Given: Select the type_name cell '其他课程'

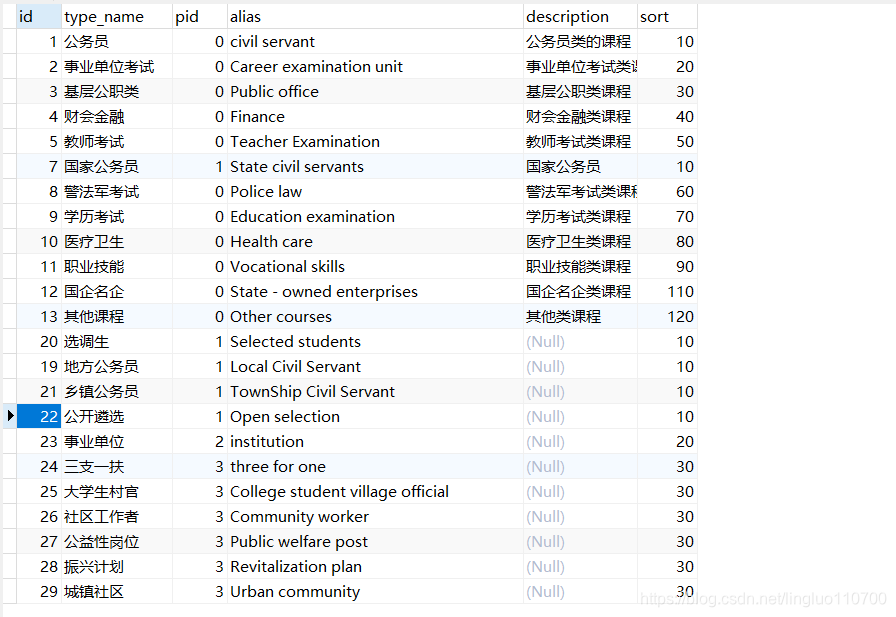Looking at the screenshot, I should (117, 316).
